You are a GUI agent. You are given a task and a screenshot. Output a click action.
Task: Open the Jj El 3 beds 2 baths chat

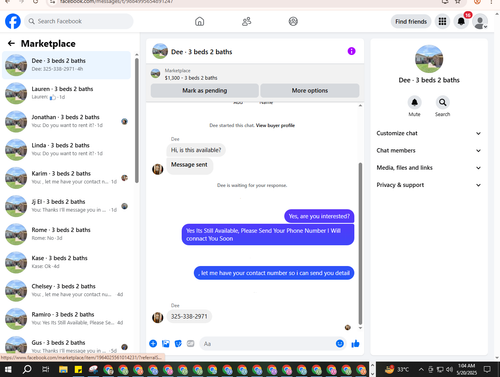click(x=67, y=206)
